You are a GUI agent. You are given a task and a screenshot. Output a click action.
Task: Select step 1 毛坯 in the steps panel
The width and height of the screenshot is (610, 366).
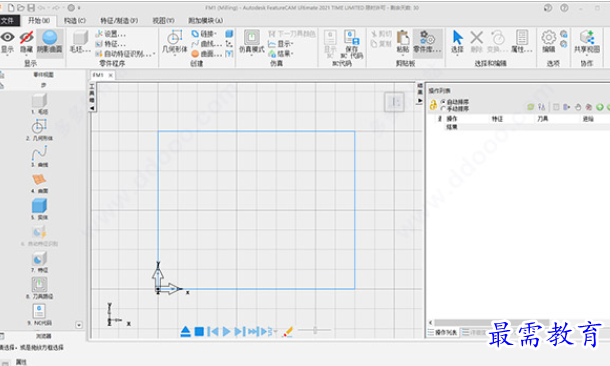click(39, 103)
